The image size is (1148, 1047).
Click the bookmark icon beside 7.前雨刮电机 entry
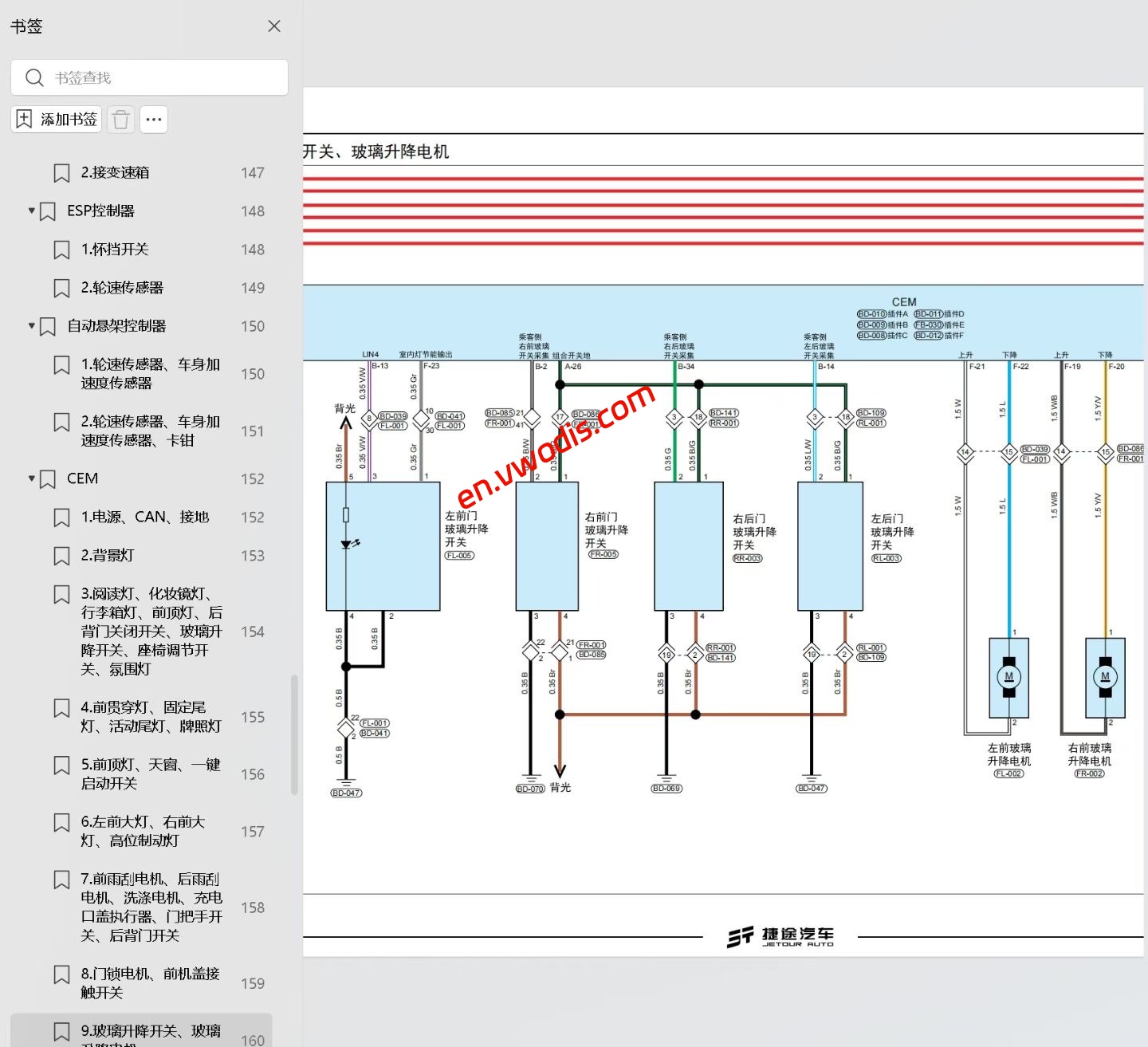(62, 878)
